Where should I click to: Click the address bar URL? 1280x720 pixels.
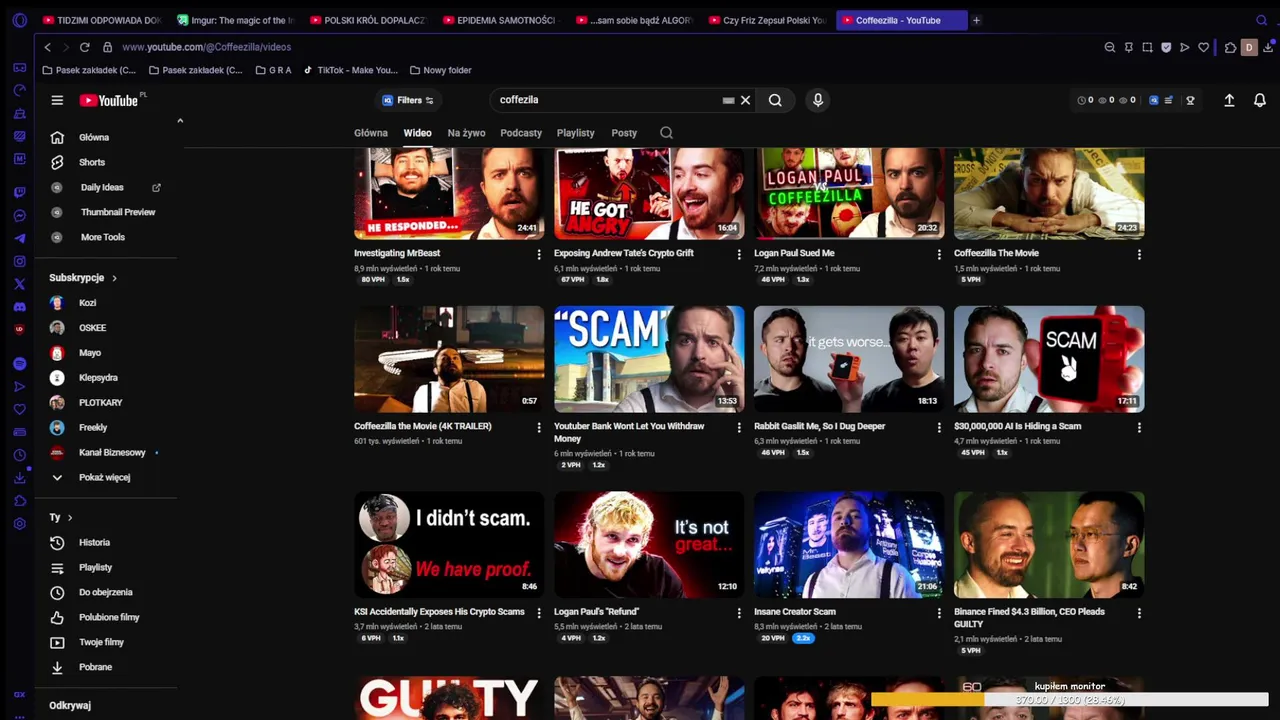(206, 47)
